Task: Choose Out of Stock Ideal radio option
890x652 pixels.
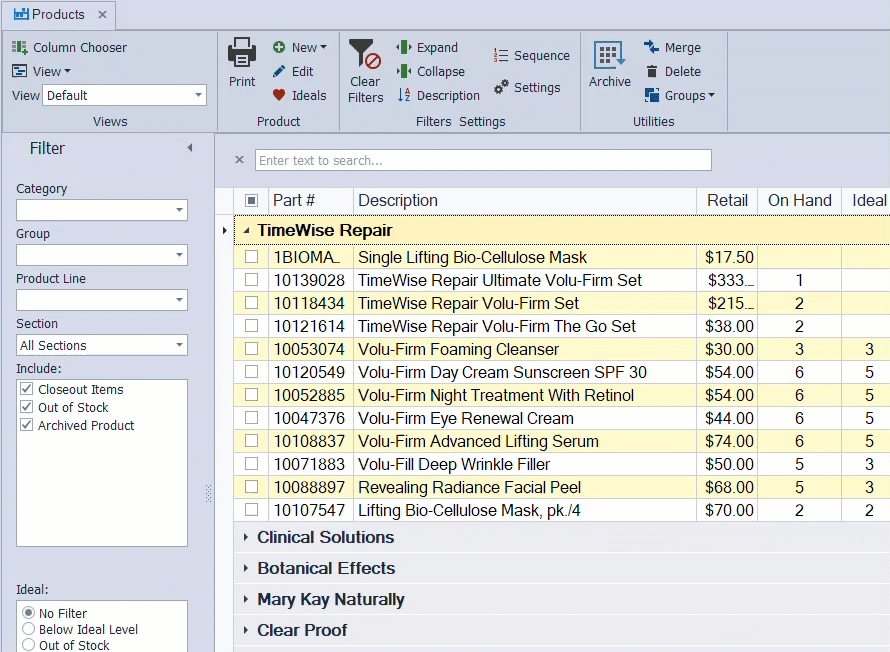Action: [x=28, y=645]
